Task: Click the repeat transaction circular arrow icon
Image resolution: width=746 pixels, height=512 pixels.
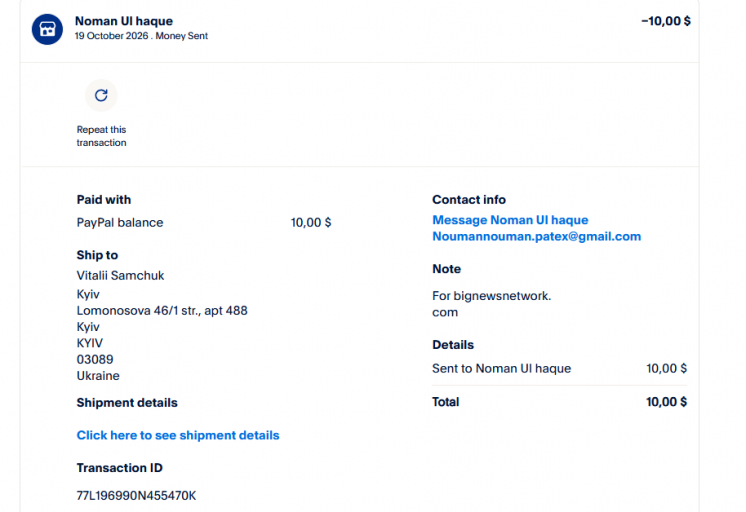Action: 101,95
